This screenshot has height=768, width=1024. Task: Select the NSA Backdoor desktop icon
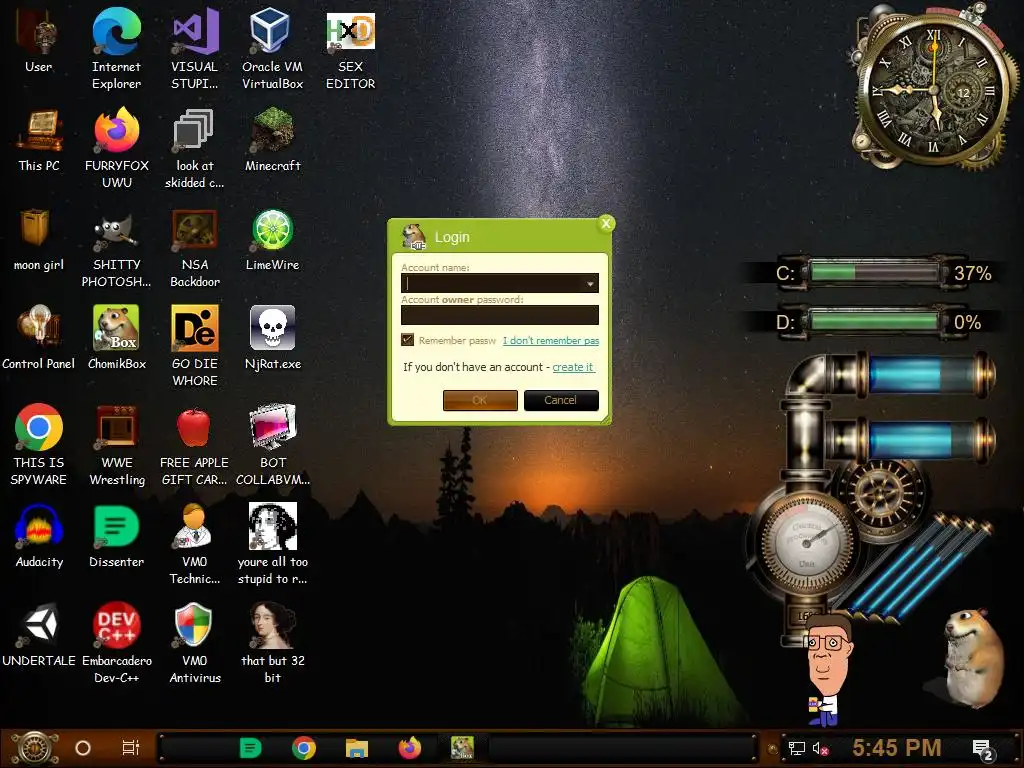pos(194,248)
